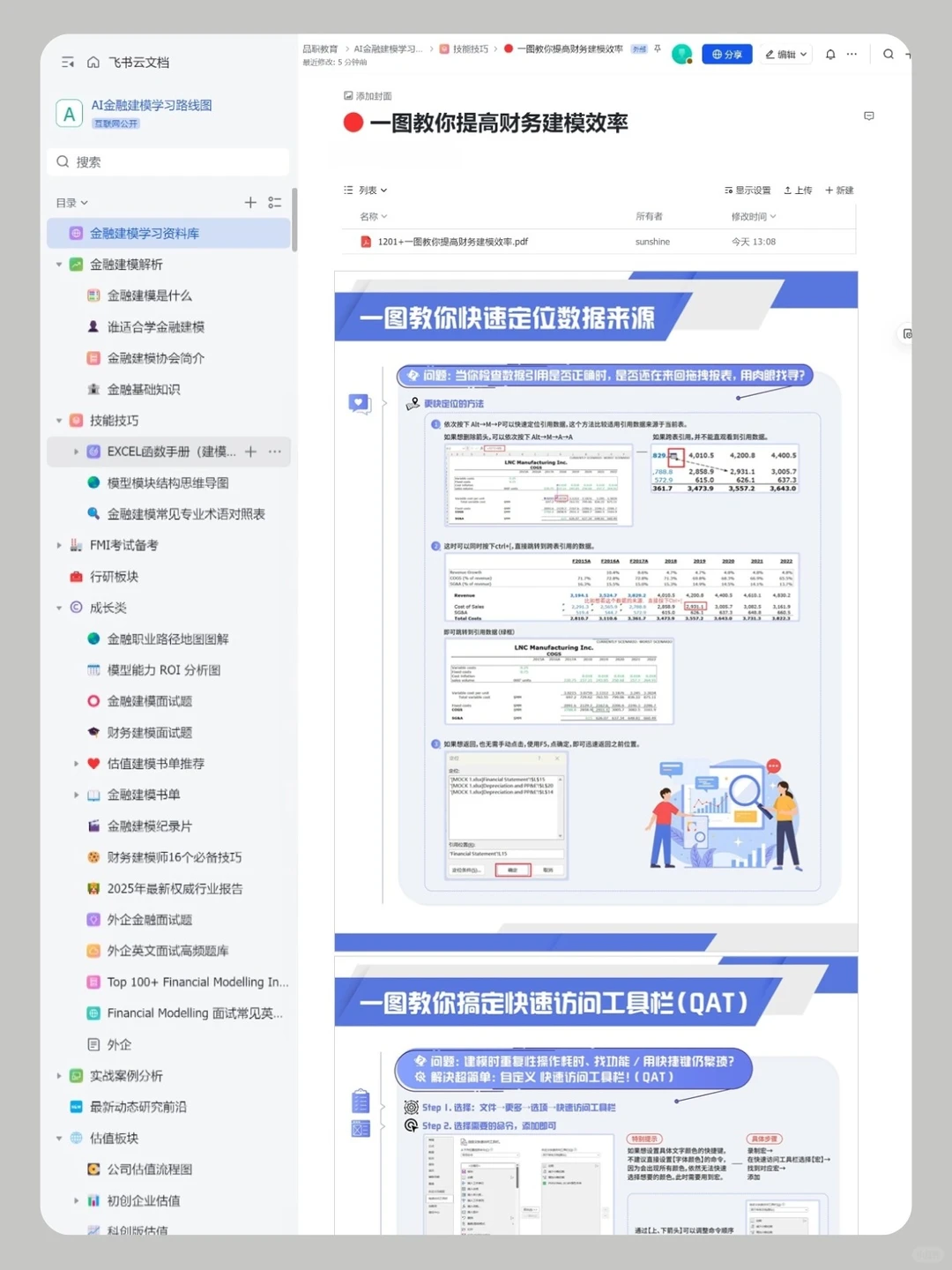The width and height of the screenshot is (952, 1270).
Task: Open the 编辑 edit dropdown
Action: click(784, 54)
